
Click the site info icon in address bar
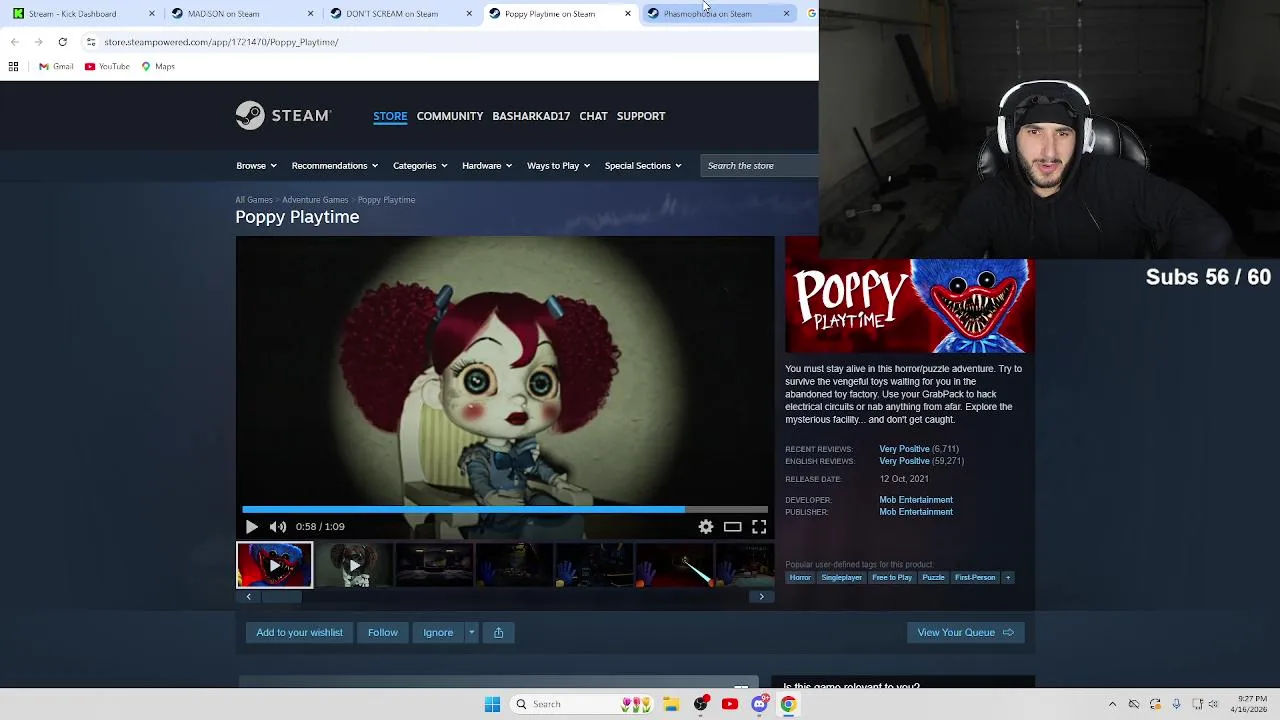pos(91,42)
